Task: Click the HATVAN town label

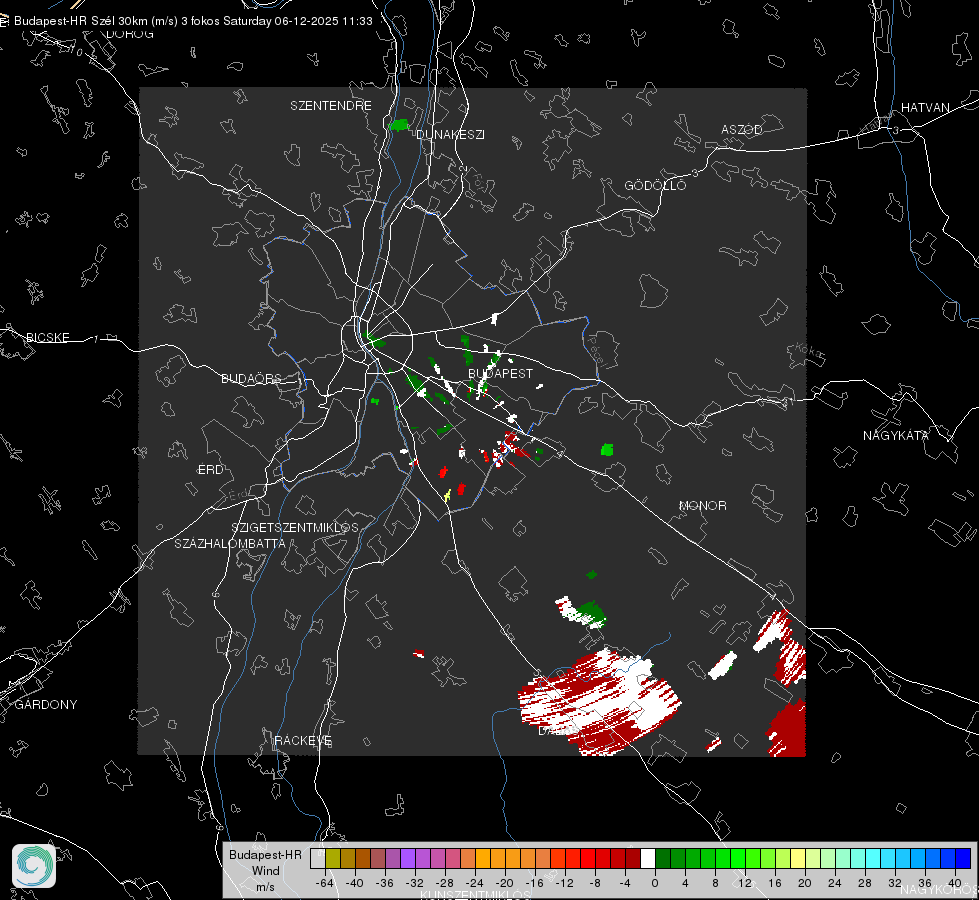Action: [x=925, y=107]
